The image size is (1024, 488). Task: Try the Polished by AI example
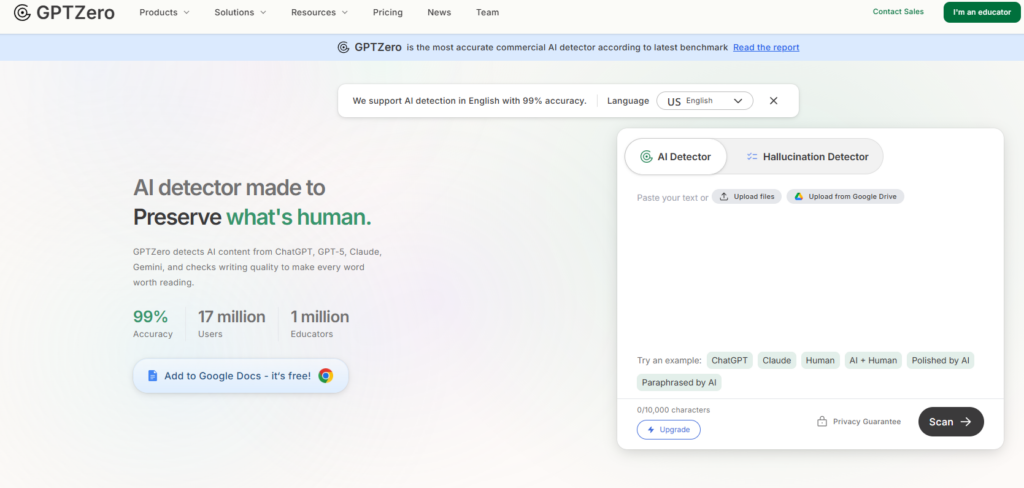(940, 361)
